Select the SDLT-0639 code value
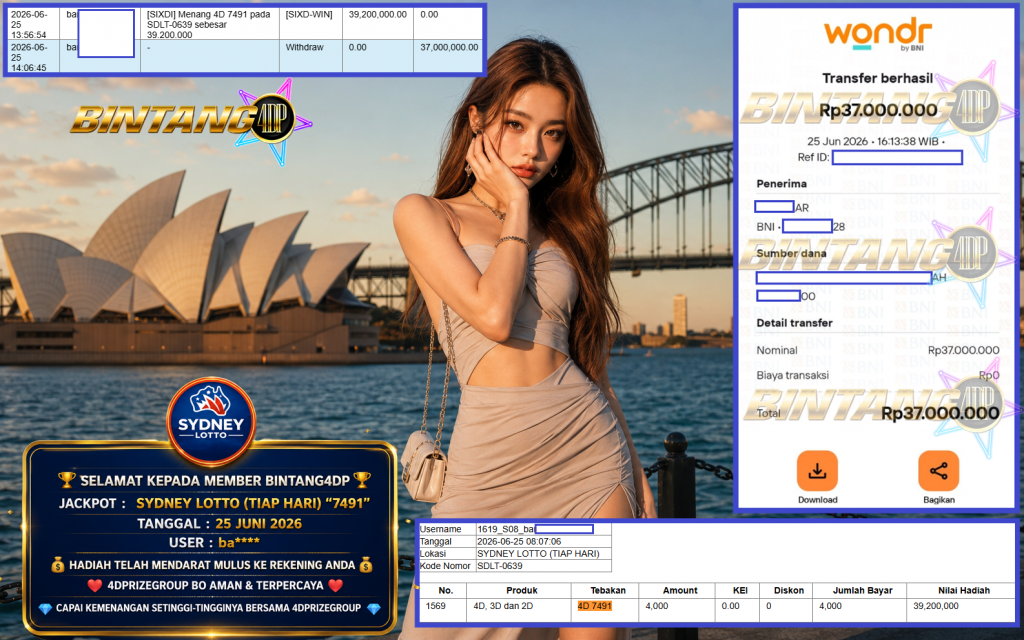The height and width of the screenshot is (640, 1024). click(x=500, y=566)
